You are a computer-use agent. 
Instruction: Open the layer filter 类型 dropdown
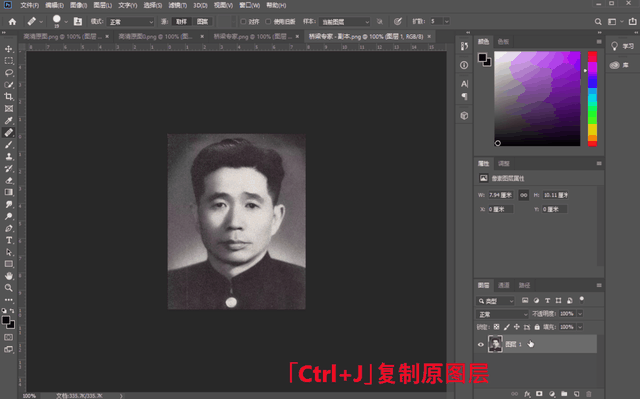495,301
